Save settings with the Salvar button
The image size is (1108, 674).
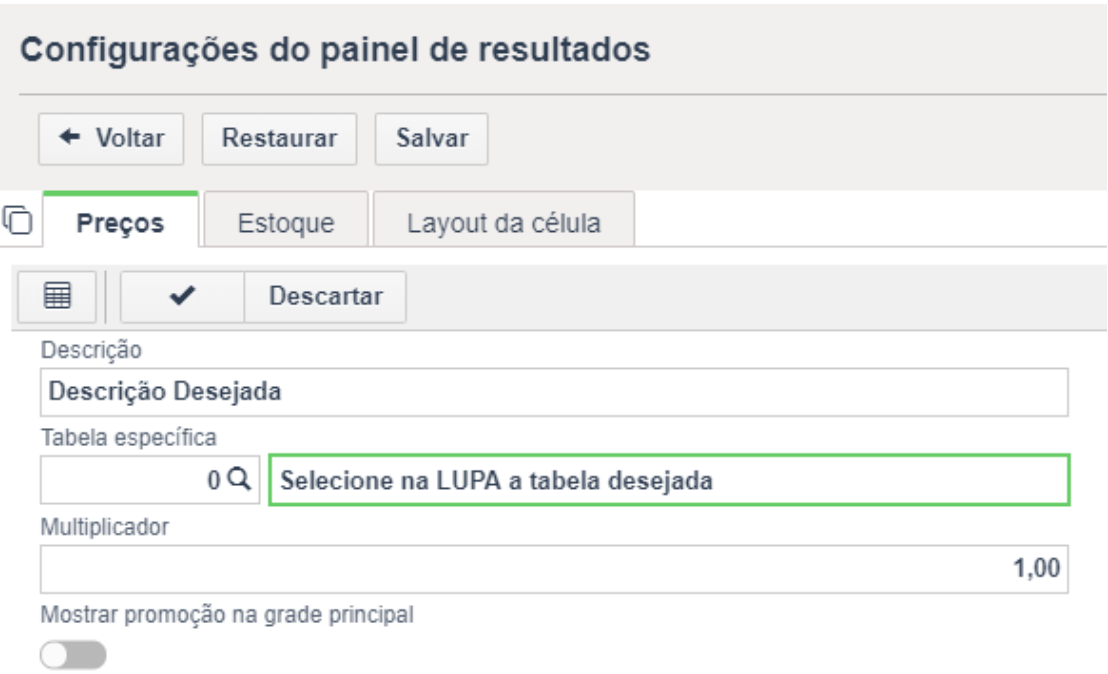pyautogui.click(x=431, y=138)
